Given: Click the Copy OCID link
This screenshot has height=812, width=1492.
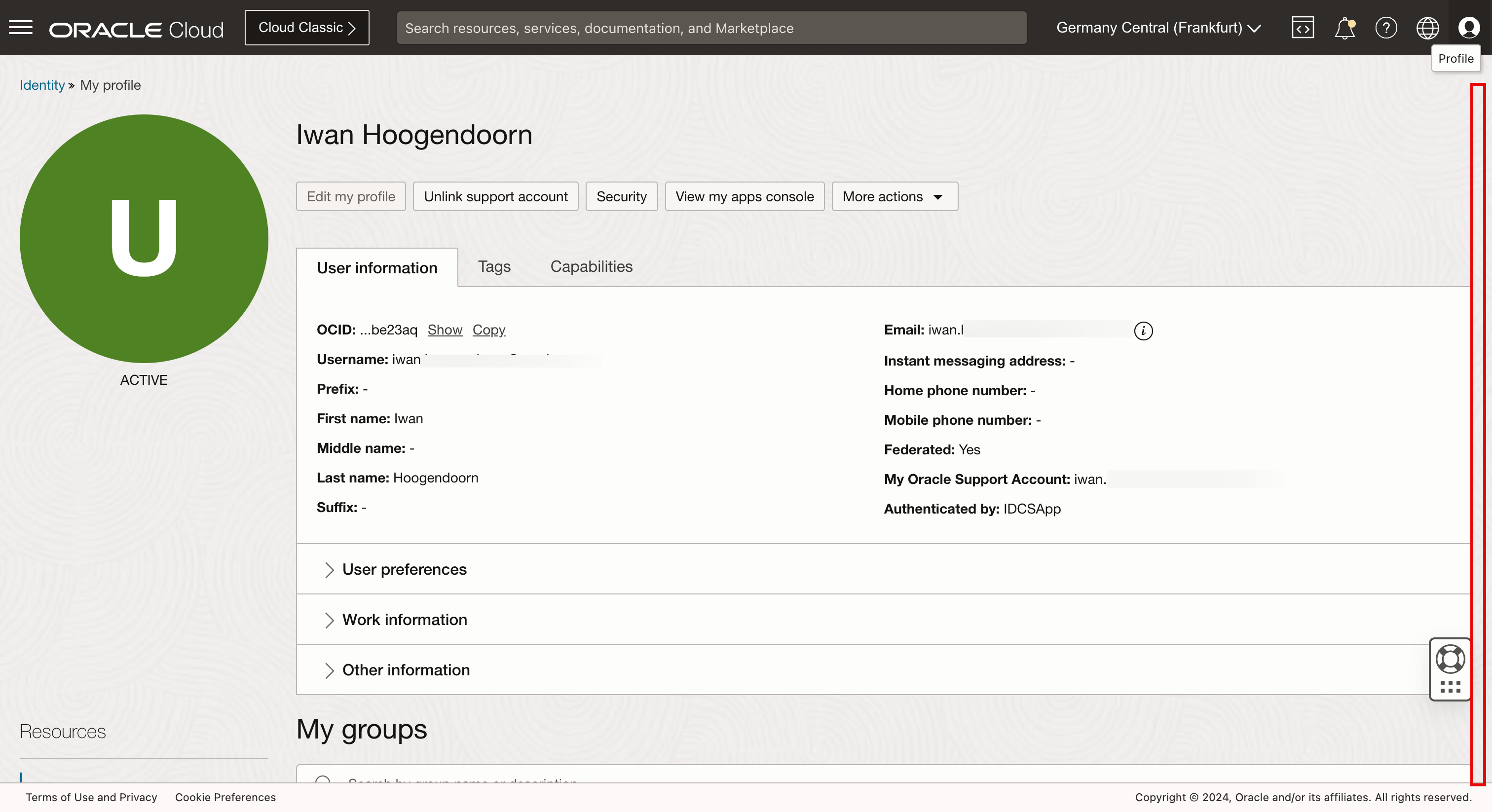Looking at the screenshot, I should click(488, 330).
